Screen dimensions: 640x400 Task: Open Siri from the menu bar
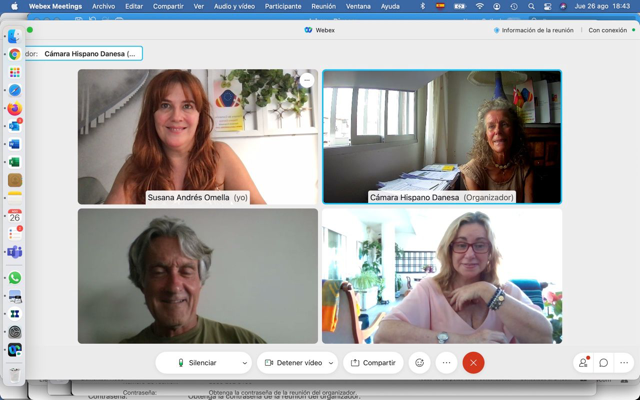point(563,6)
